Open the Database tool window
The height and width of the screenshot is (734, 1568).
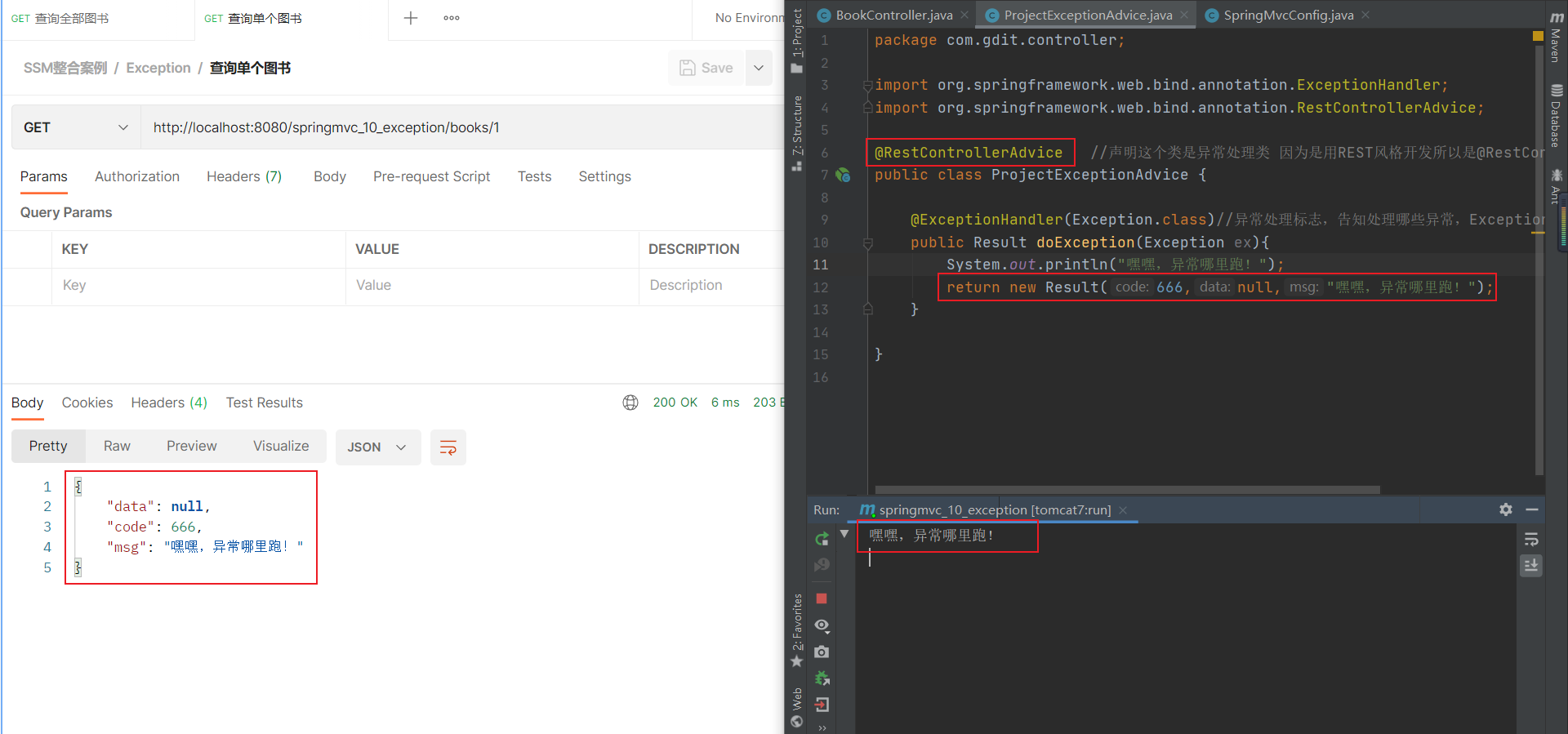pos(1557,116)
